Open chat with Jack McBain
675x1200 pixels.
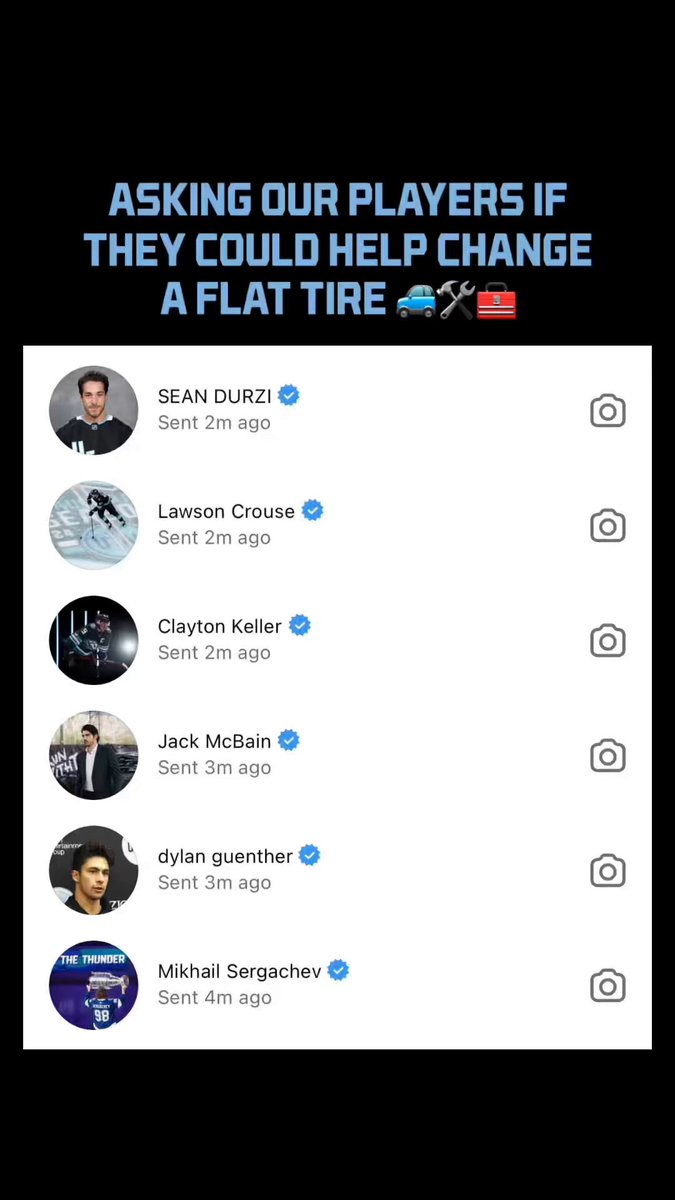214,742
